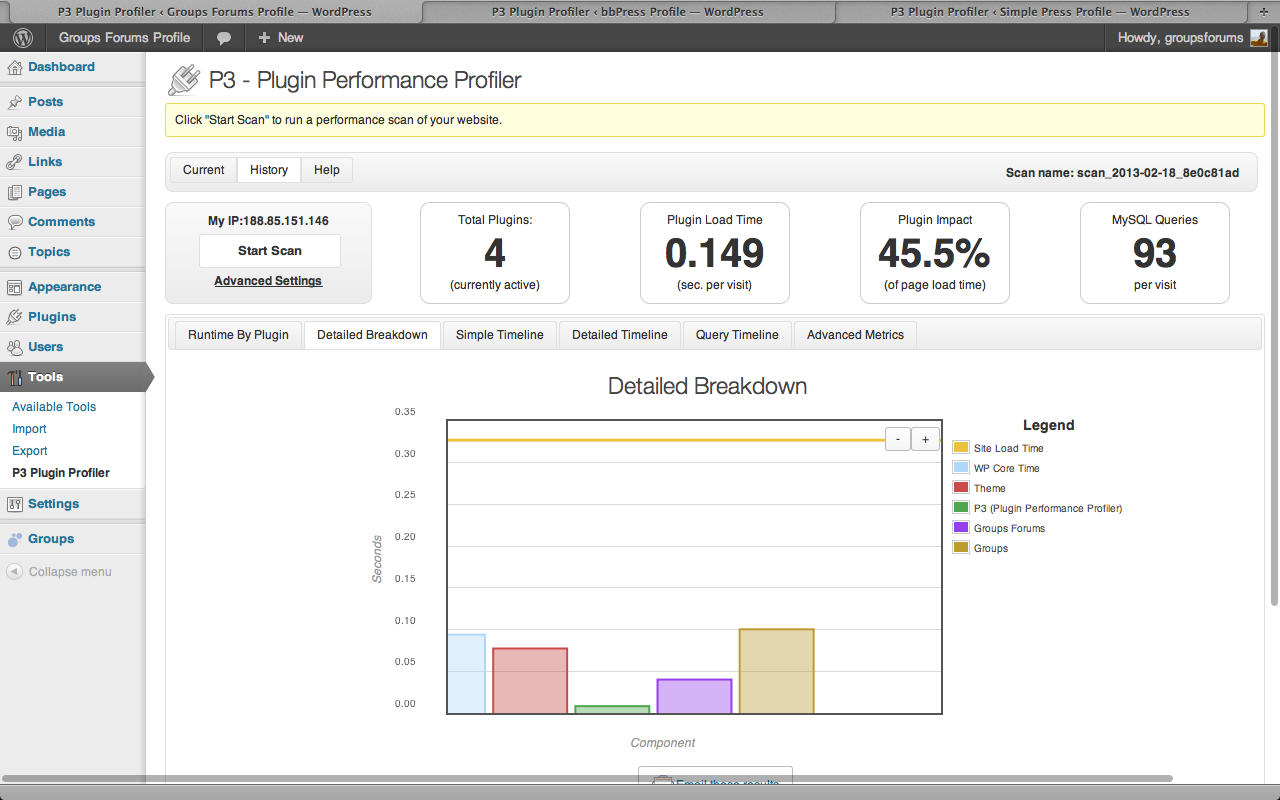
Task: Click Site Load Time legend swatch
Action: pos(961,448)
